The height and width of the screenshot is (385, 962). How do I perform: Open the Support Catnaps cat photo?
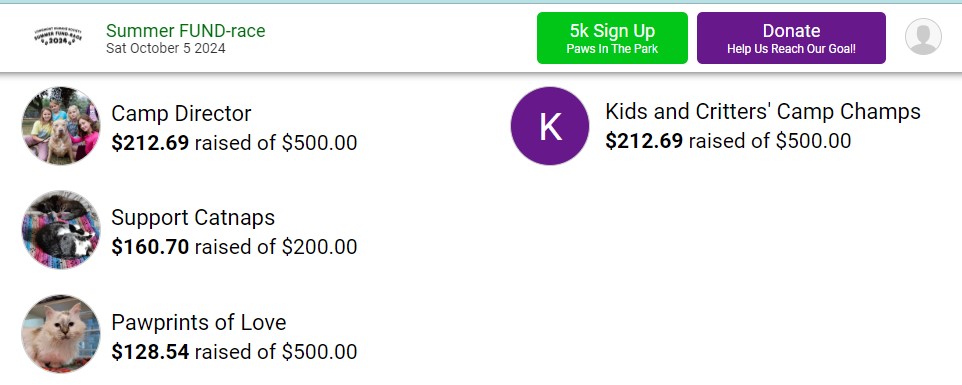(x=61, y=230)
